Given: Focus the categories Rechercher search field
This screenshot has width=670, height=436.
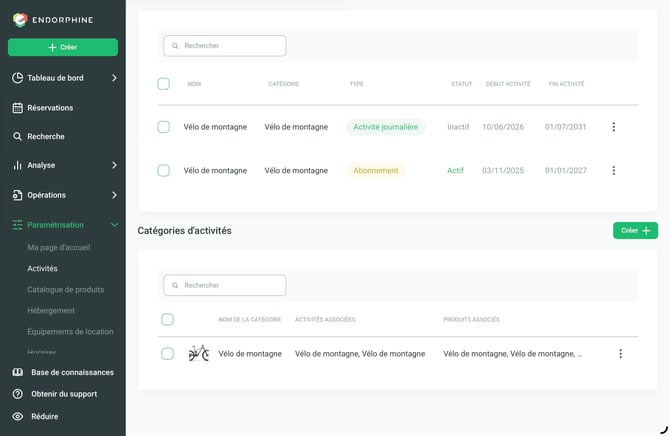Looking at the screenshot, I should point(225,285).
